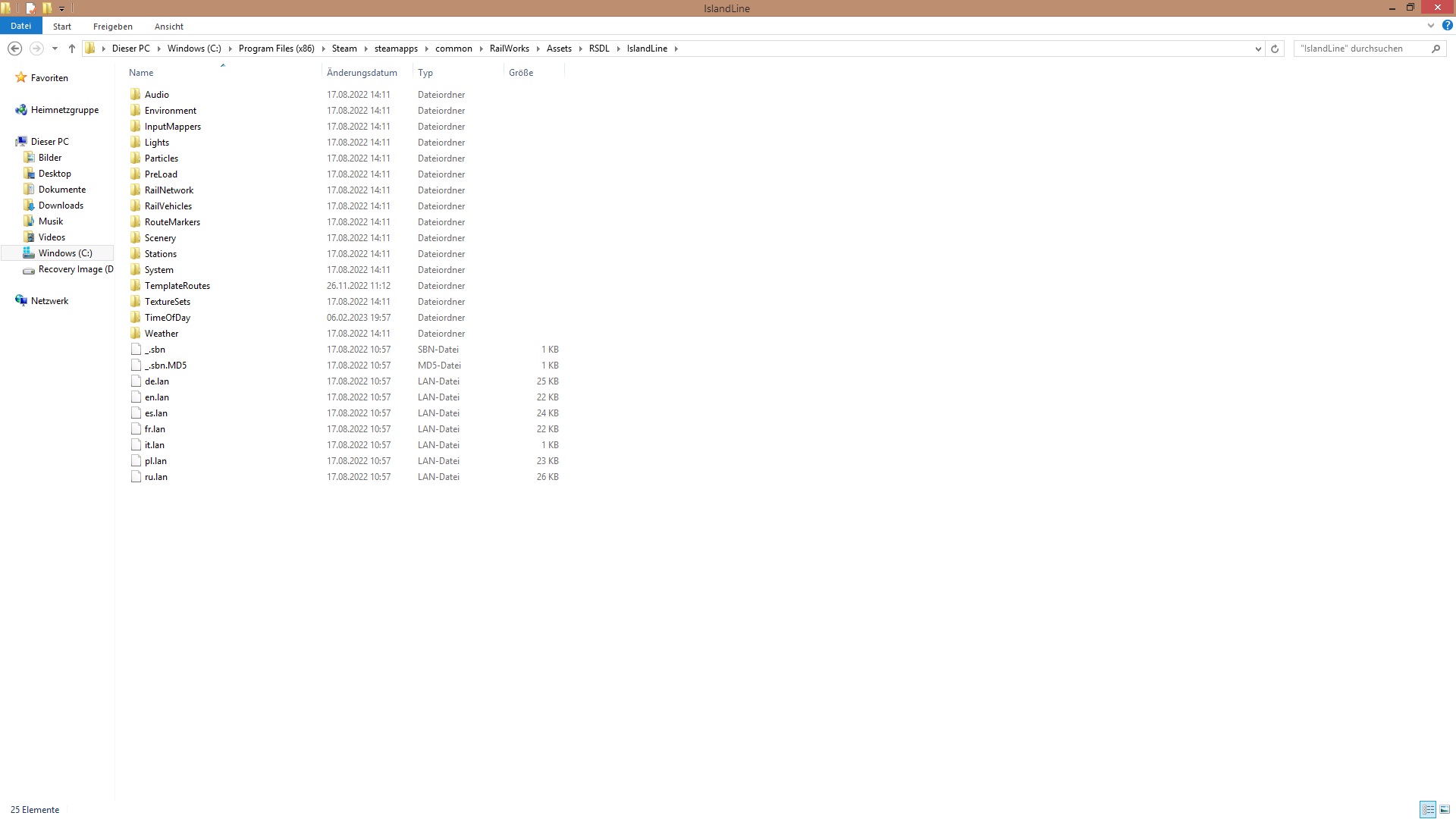Open the quick access toolbar customize dropdown

(62, 8)
